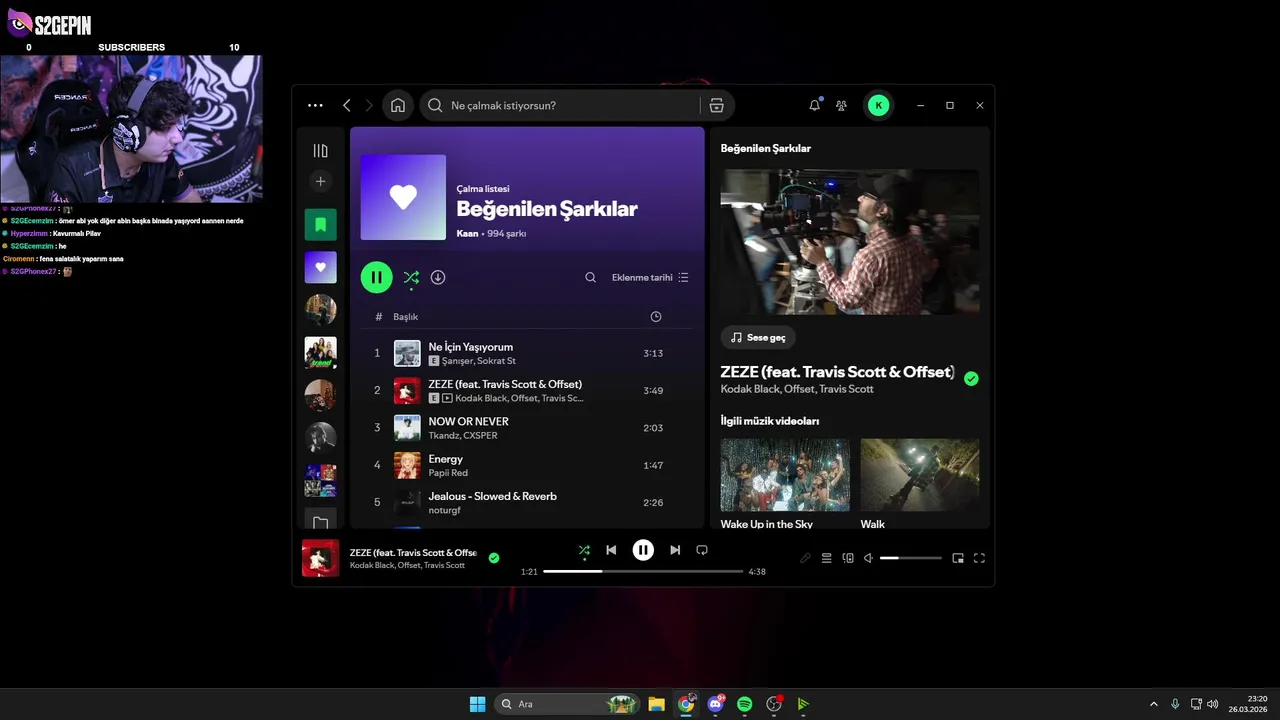
Task: Toggle shuffle in playlist header
Action: tap(411, 277)
